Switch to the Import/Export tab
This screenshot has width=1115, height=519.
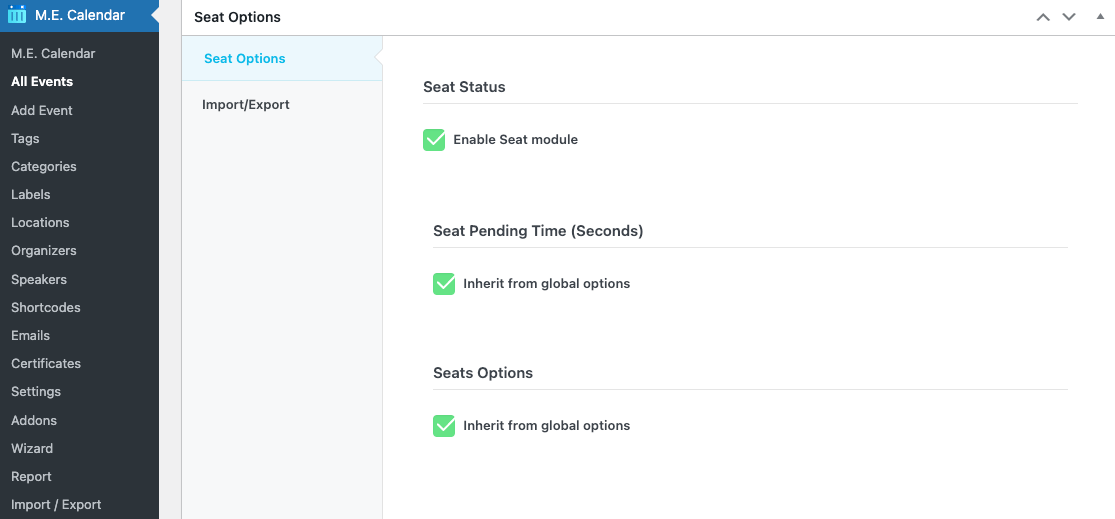point(246,105)
